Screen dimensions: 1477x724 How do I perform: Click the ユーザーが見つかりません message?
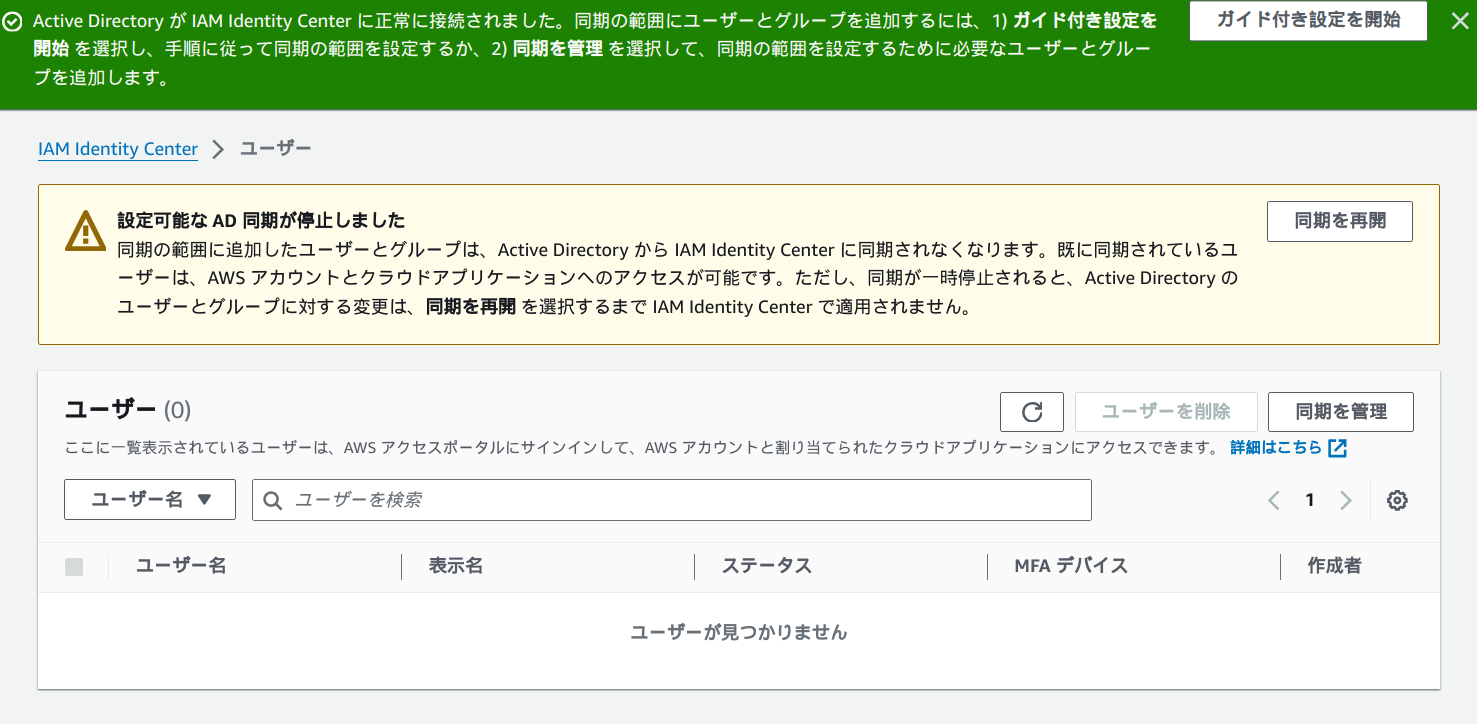pyautogui.click(x=739, y=632)
